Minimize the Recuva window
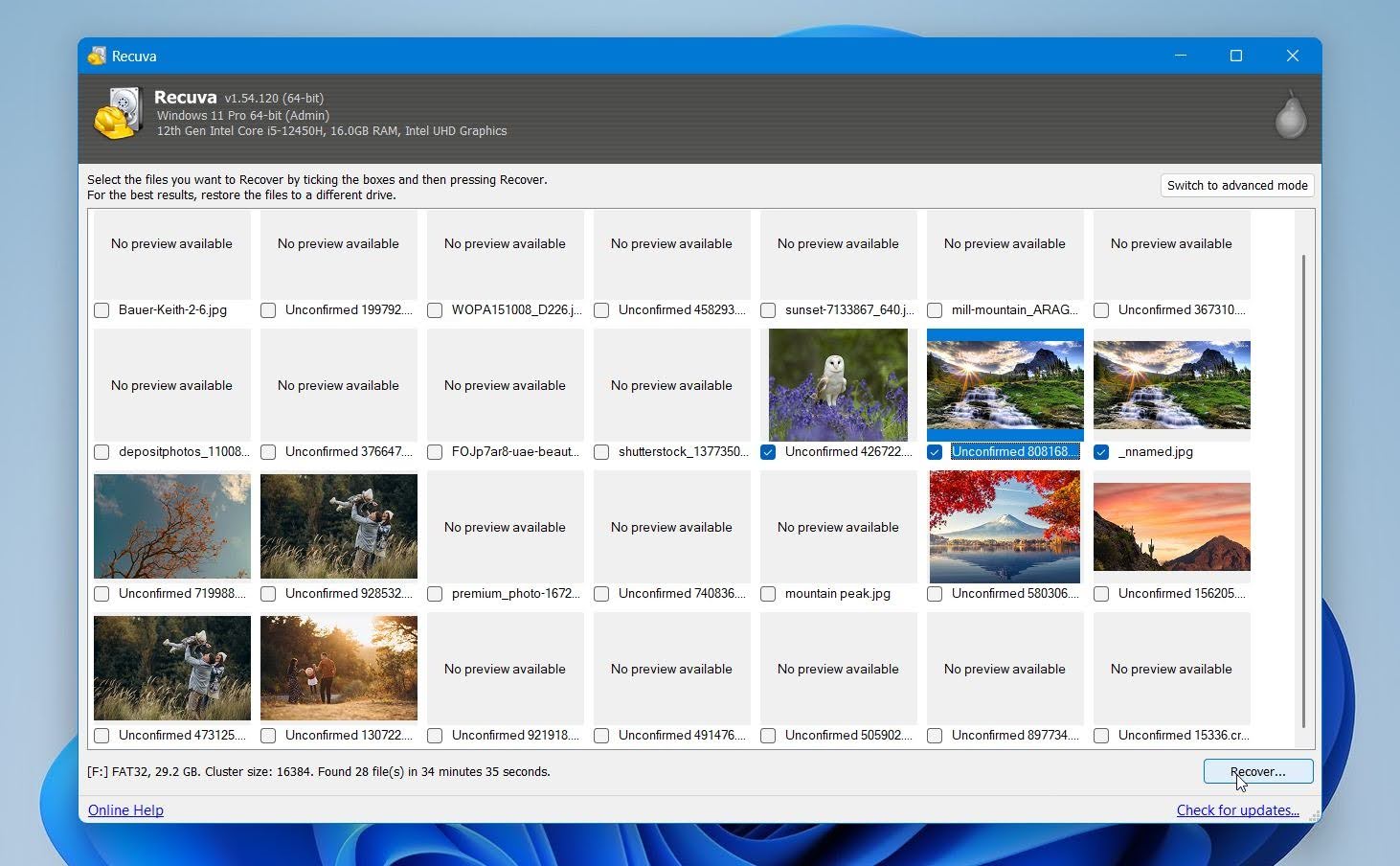The width and height of the screenshot is (1400, 866). (x=1181, y=56)
